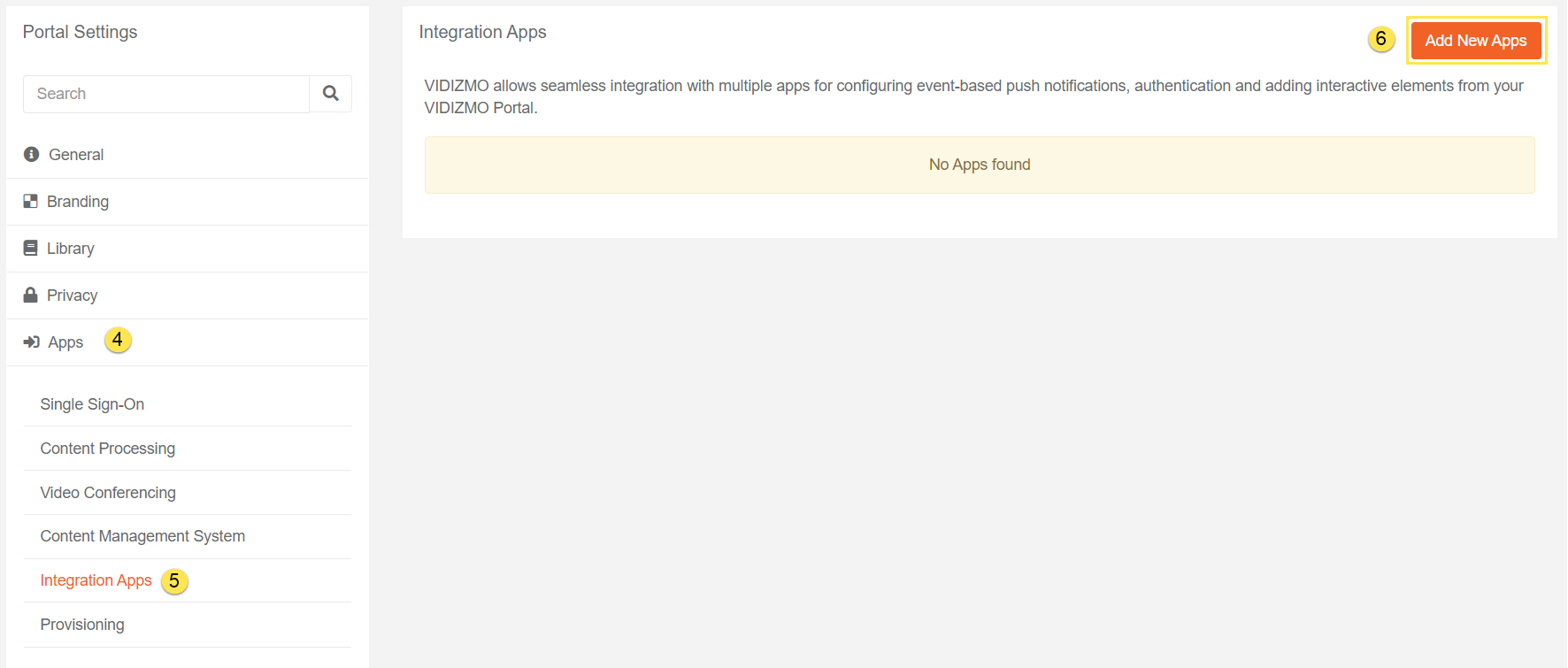The image size is (1568, 668).
Task: Click the Branding checkered square icon
Action: point(30,201)
